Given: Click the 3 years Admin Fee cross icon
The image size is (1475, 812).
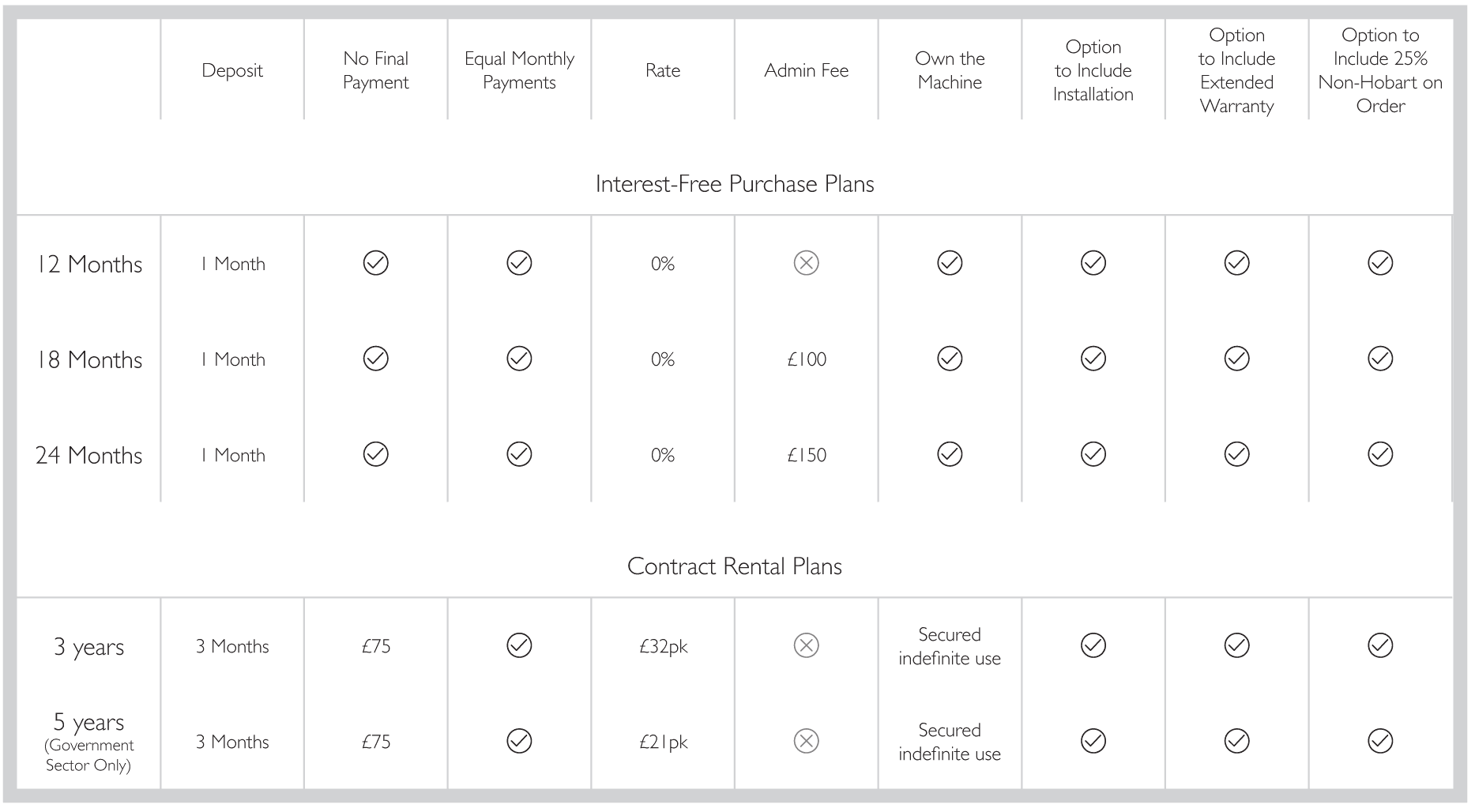Looking at the screenshot, I should pyautogui.click(x=806, y=645).
